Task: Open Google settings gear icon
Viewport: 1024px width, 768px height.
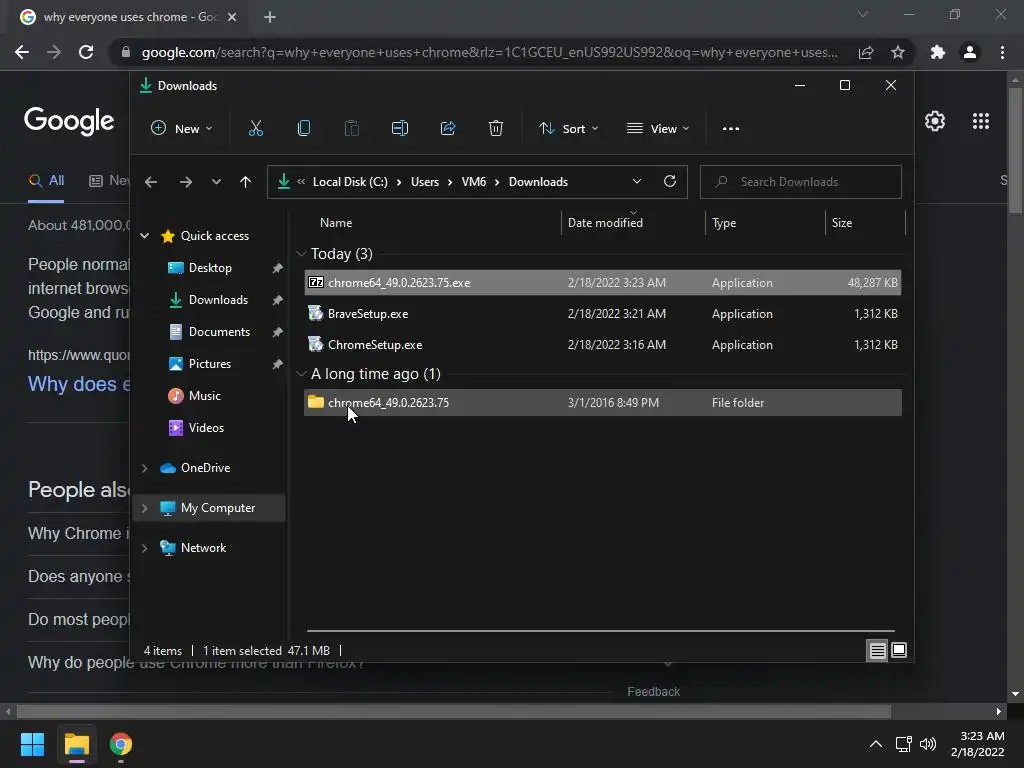Action: [935, 121]
